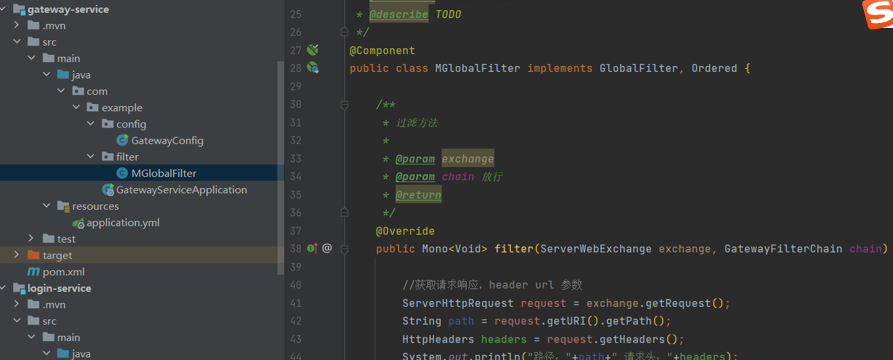Collapse src folder under login-service
This screenshot has width=893, height=360.
coord(17,321)
